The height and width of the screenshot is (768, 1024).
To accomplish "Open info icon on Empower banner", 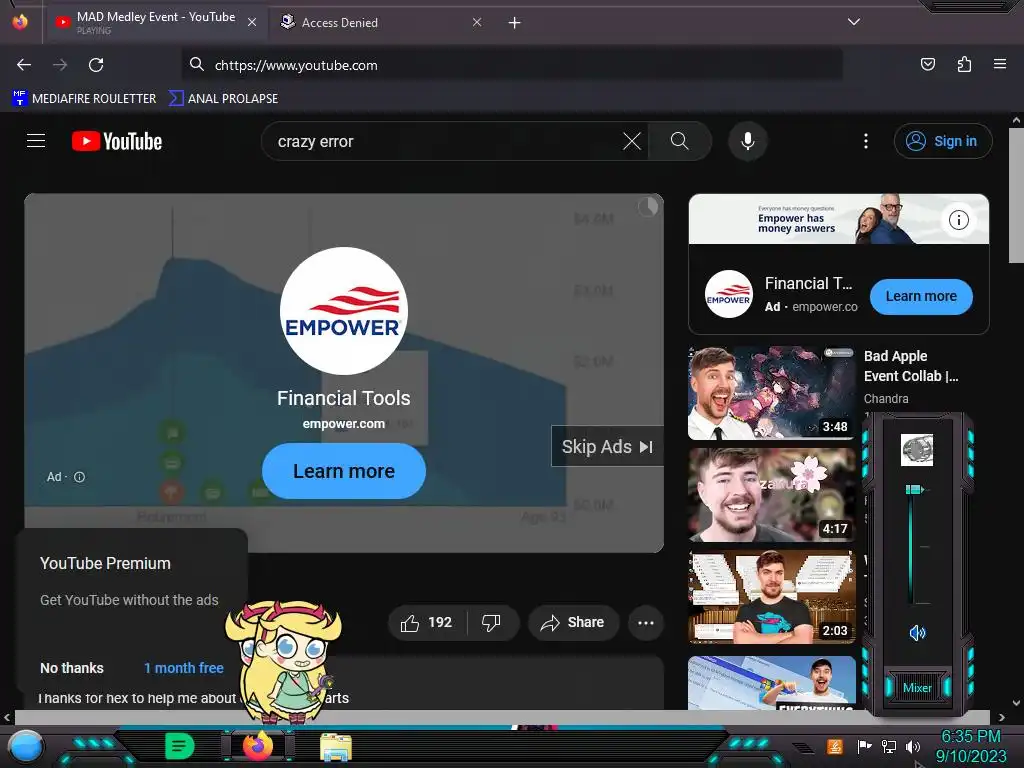I will pyautogui.click(x=958, y=220).
